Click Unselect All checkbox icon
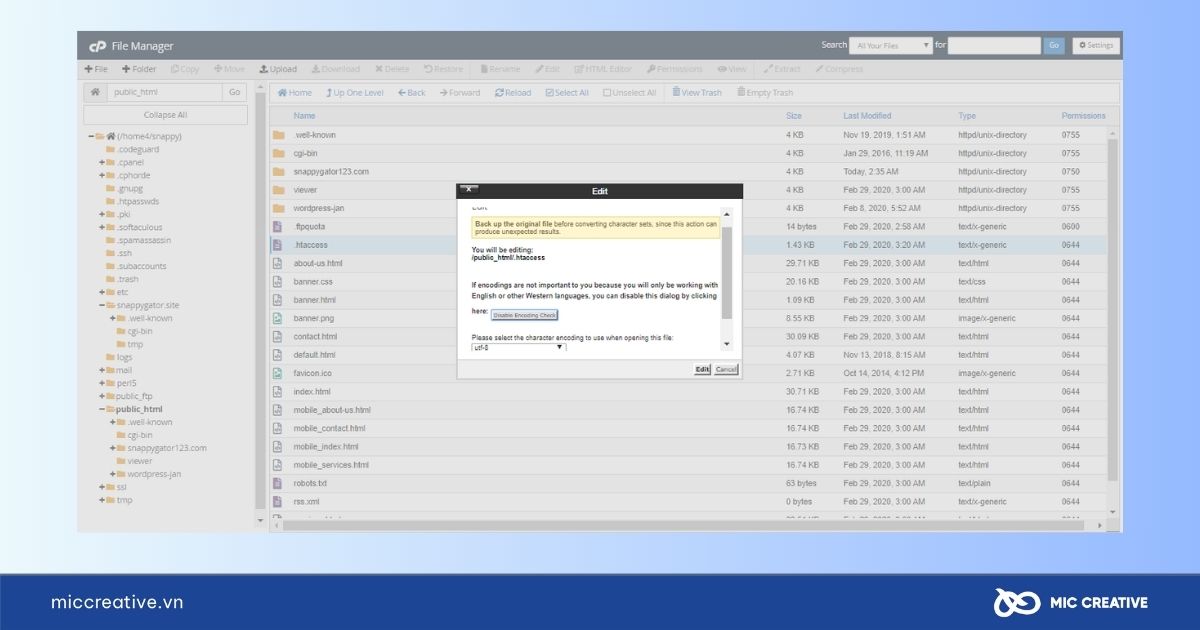Screen dimensions: 1200x630 (606, 93)
